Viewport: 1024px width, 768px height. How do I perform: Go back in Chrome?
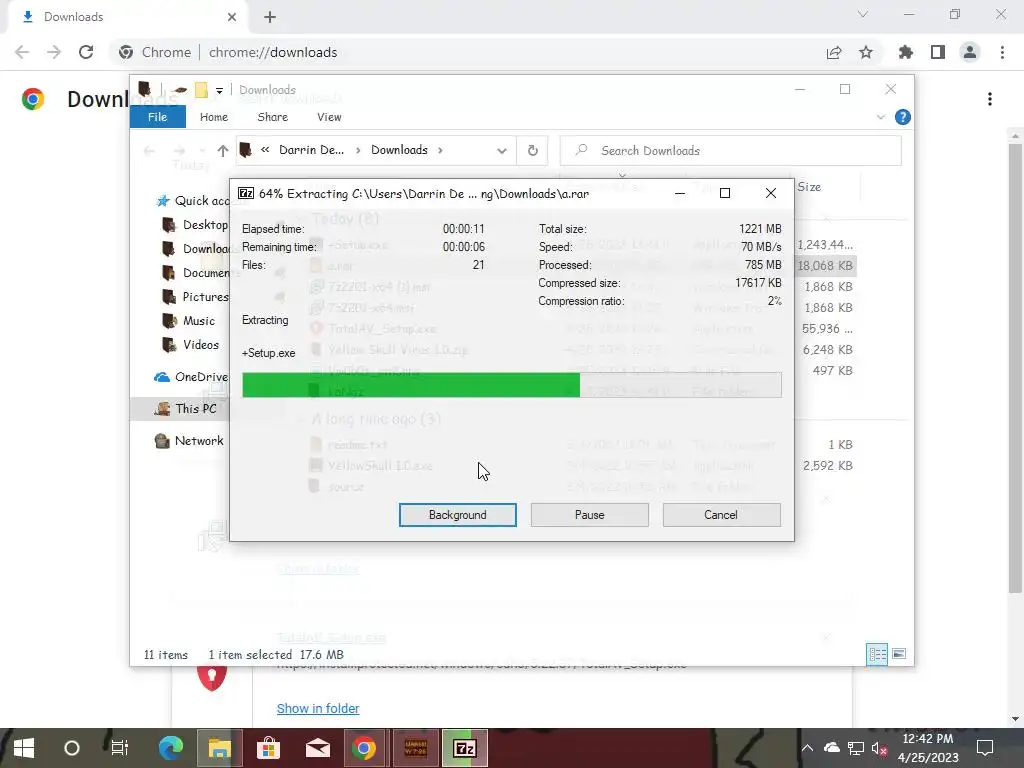[22, 52]
